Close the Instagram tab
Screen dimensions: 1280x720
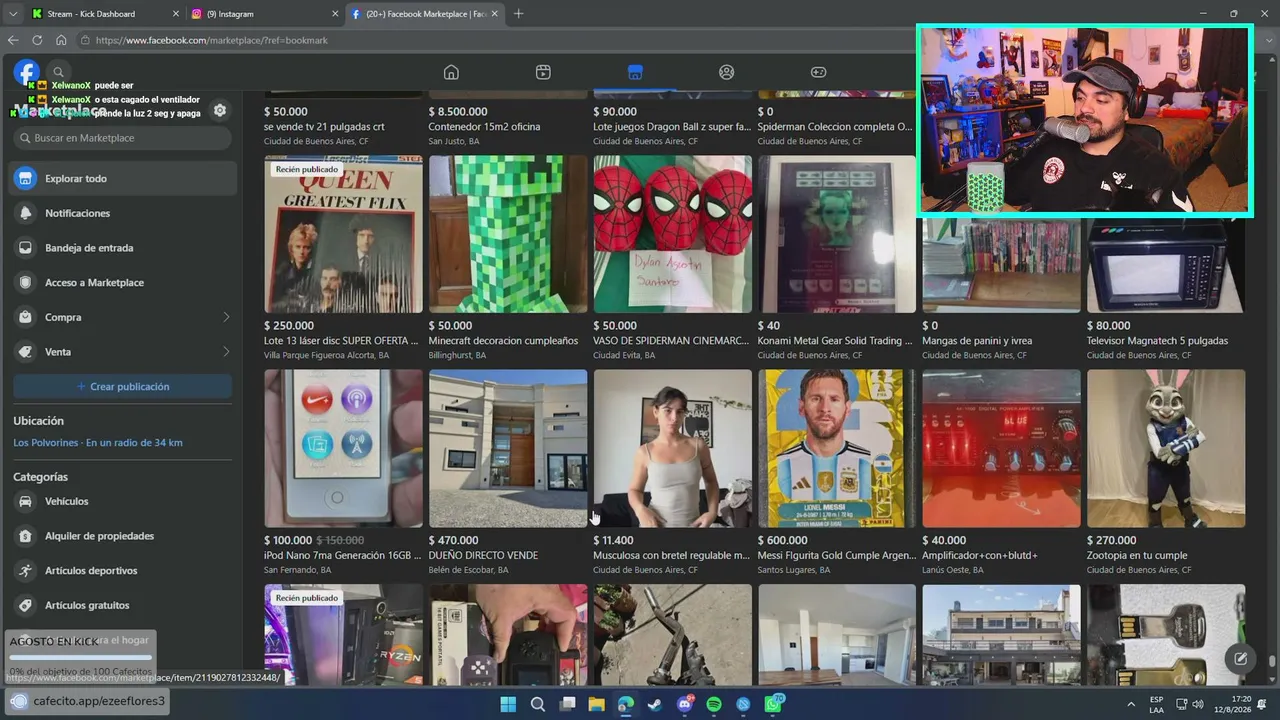pyautogui.click(x=334, y=14)
